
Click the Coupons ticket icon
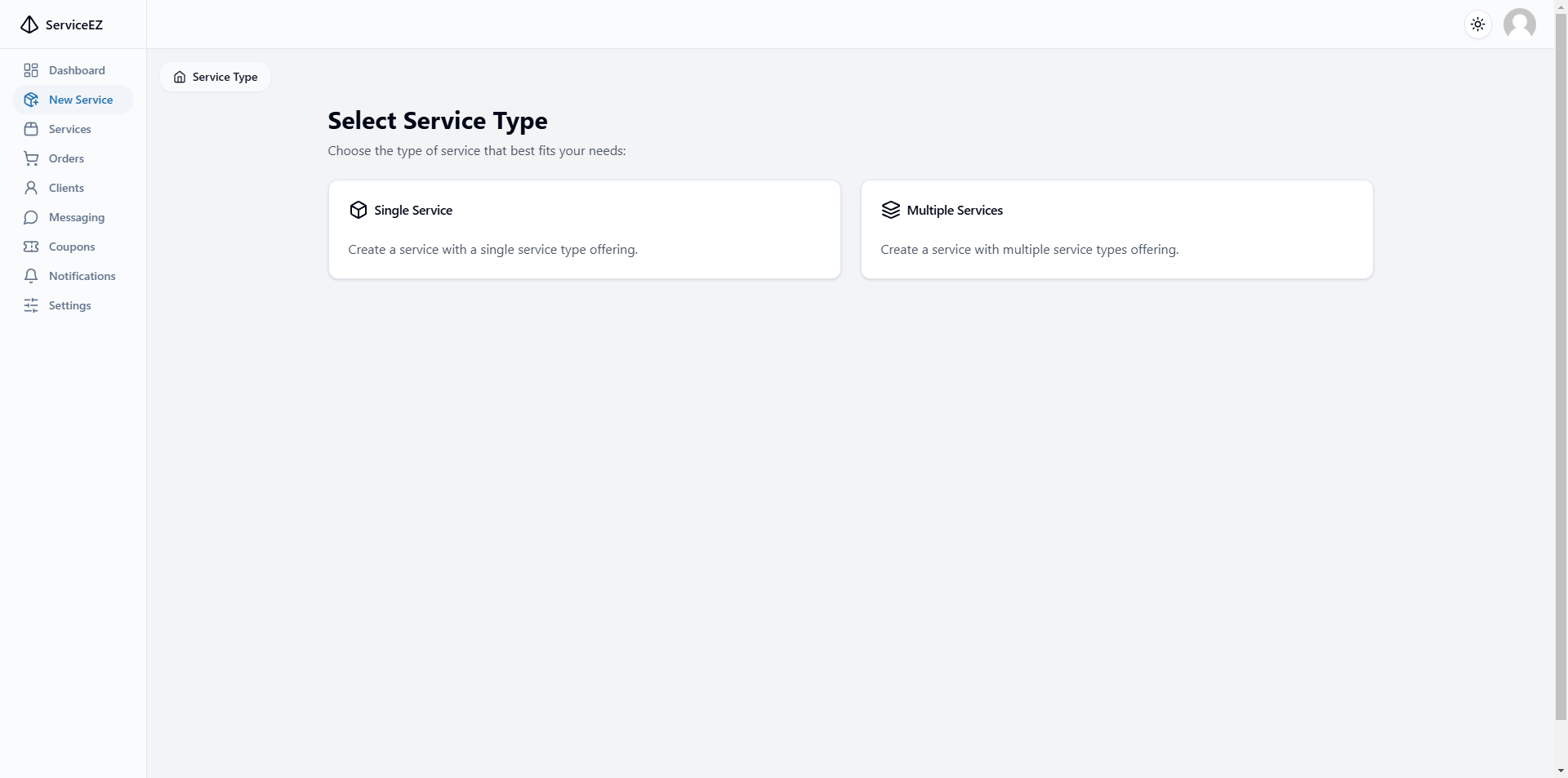[x=31, y=247]
